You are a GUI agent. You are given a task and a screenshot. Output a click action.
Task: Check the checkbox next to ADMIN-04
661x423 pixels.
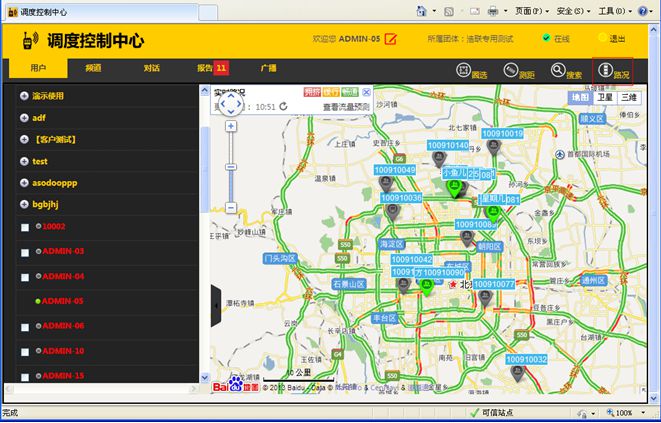pyautogui.click(x=25, y=277)
